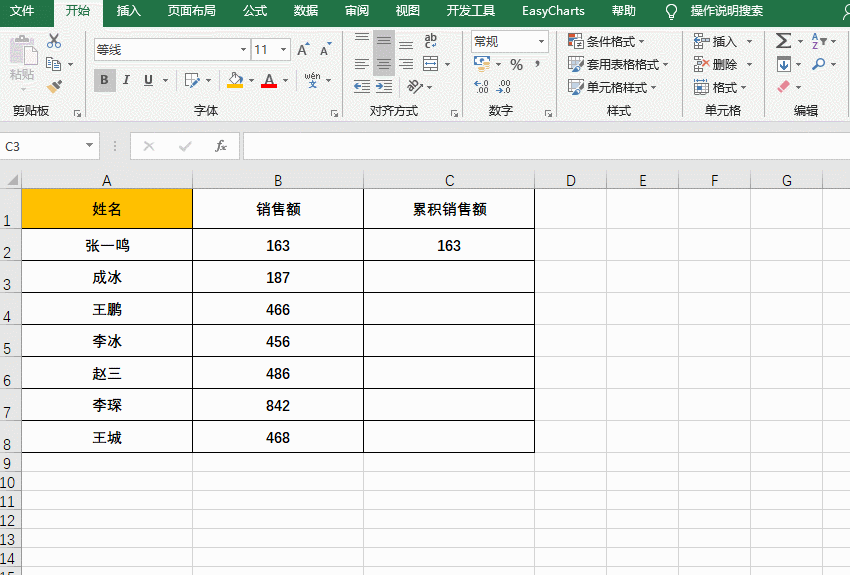
Task: Click Sort and Filter icon
Action: (818, 41)
